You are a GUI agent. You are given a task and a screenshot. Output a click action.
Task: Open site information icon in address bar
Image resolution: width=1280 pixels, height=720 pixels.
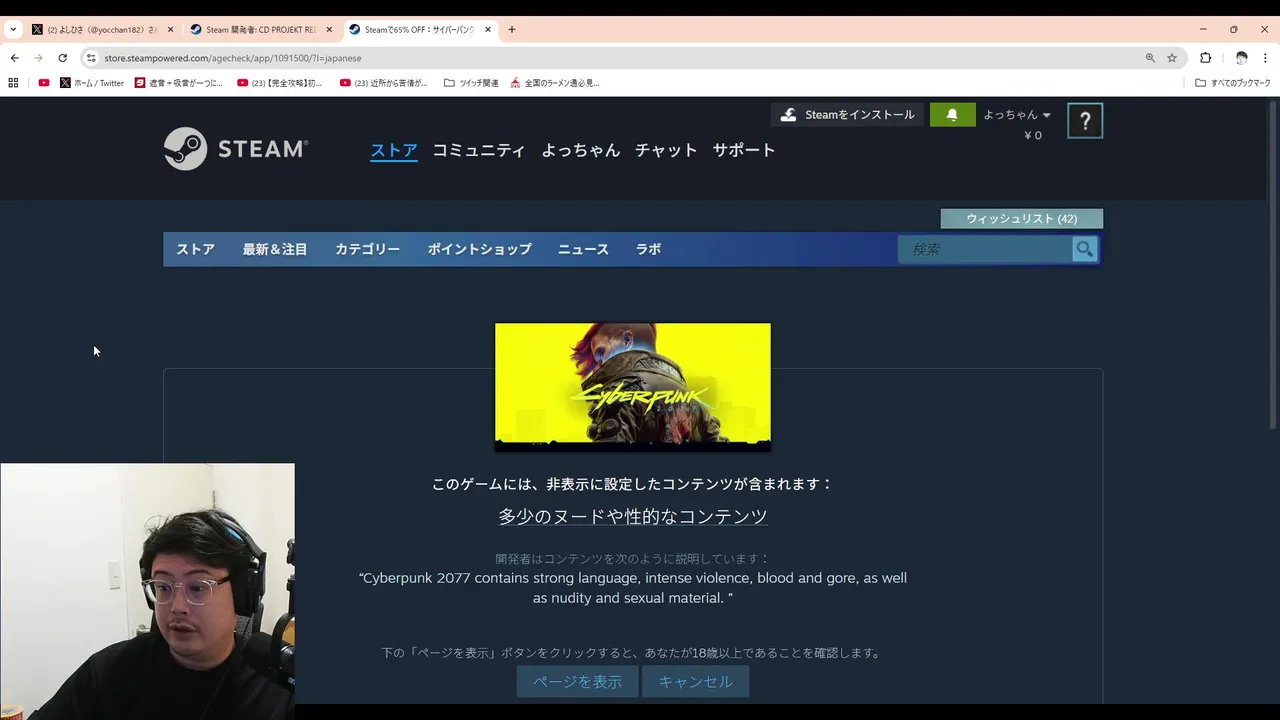91,58
